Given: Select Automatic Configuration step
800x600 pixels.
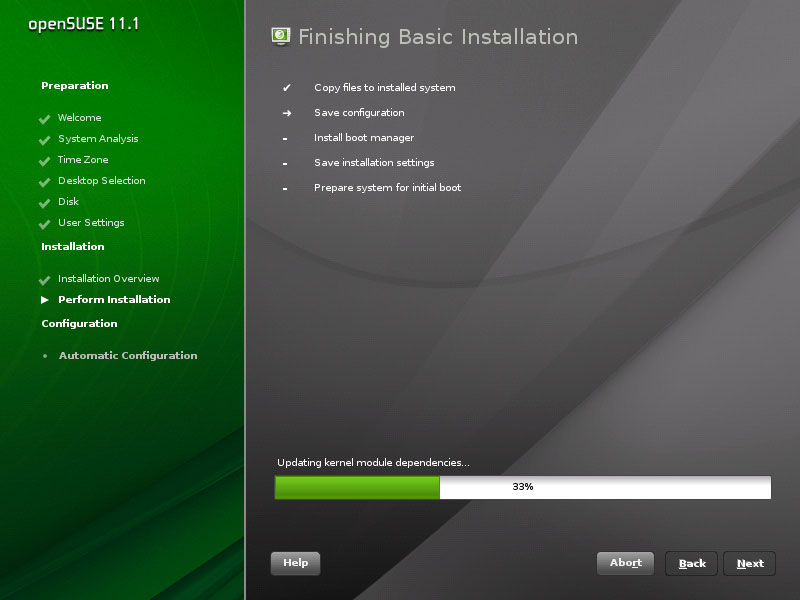Looking at the screenshot, I should point(128,356).
